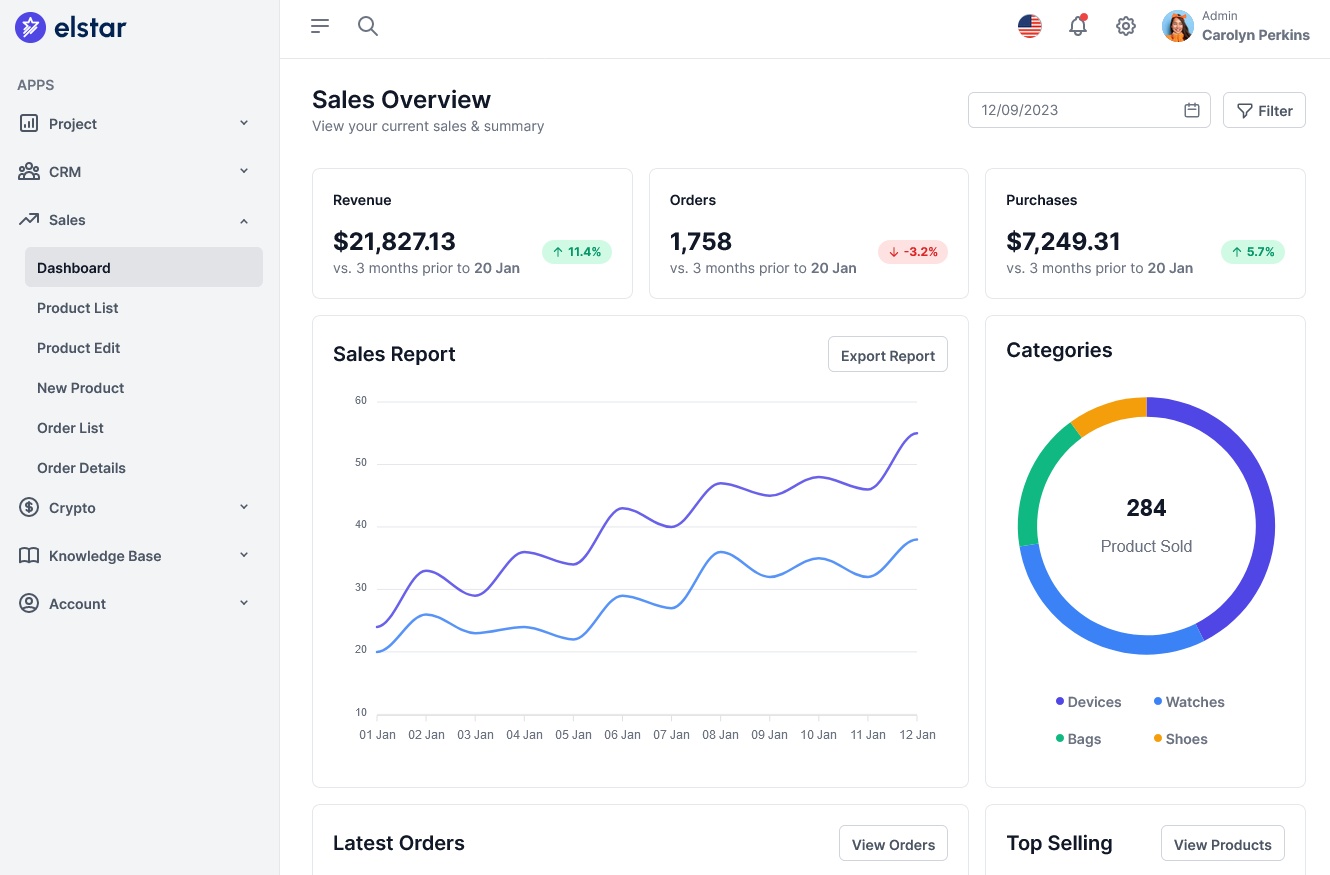Toggle the Watches legend item
The width and height of the screenshot is (1330, 875).
(x=1188, y=702)
